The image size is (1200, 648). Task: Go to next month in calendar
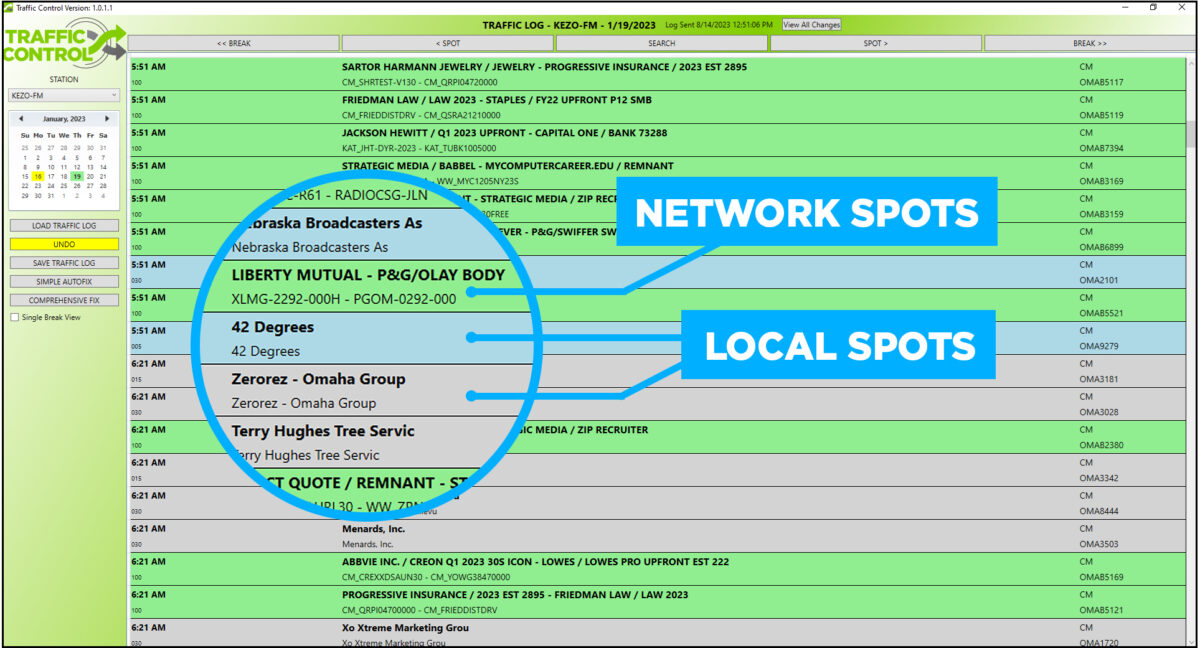(x=107, y=119)
